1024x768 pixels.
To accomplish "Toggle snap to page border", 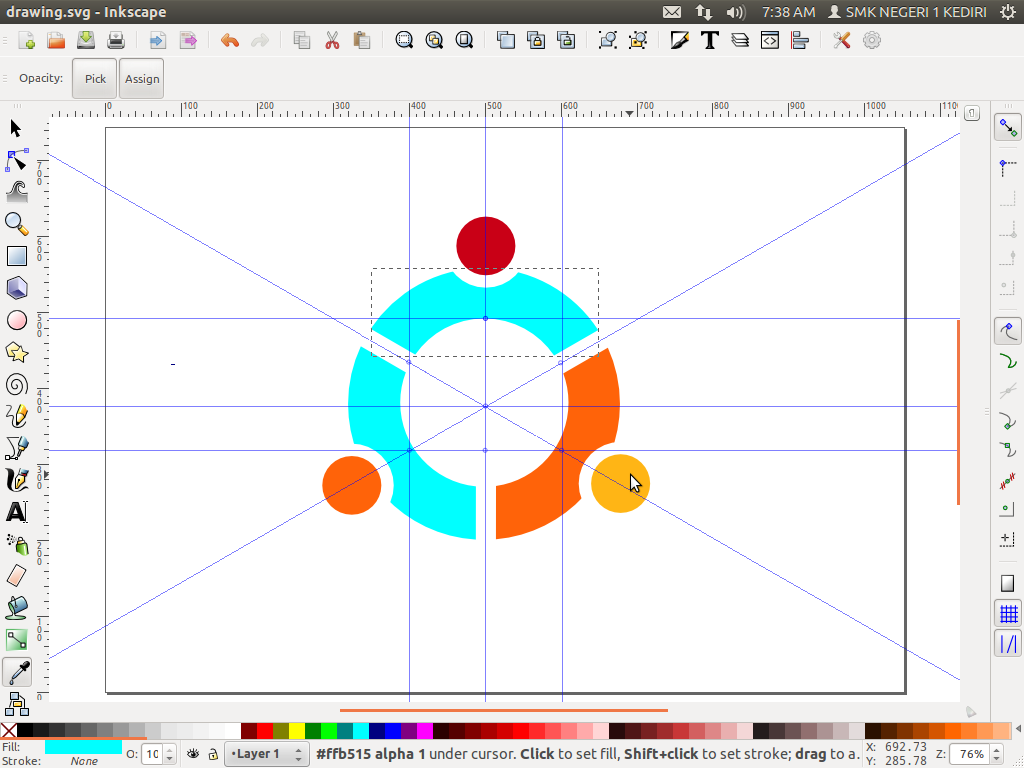I will (x=1008, y=583).
